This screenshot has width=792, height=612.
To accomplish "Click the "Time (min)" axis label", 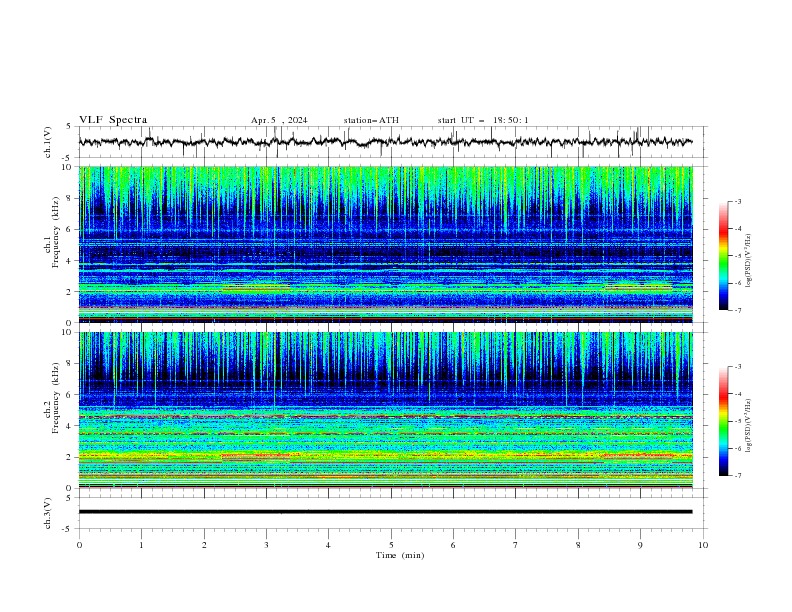I will [400, 555].
